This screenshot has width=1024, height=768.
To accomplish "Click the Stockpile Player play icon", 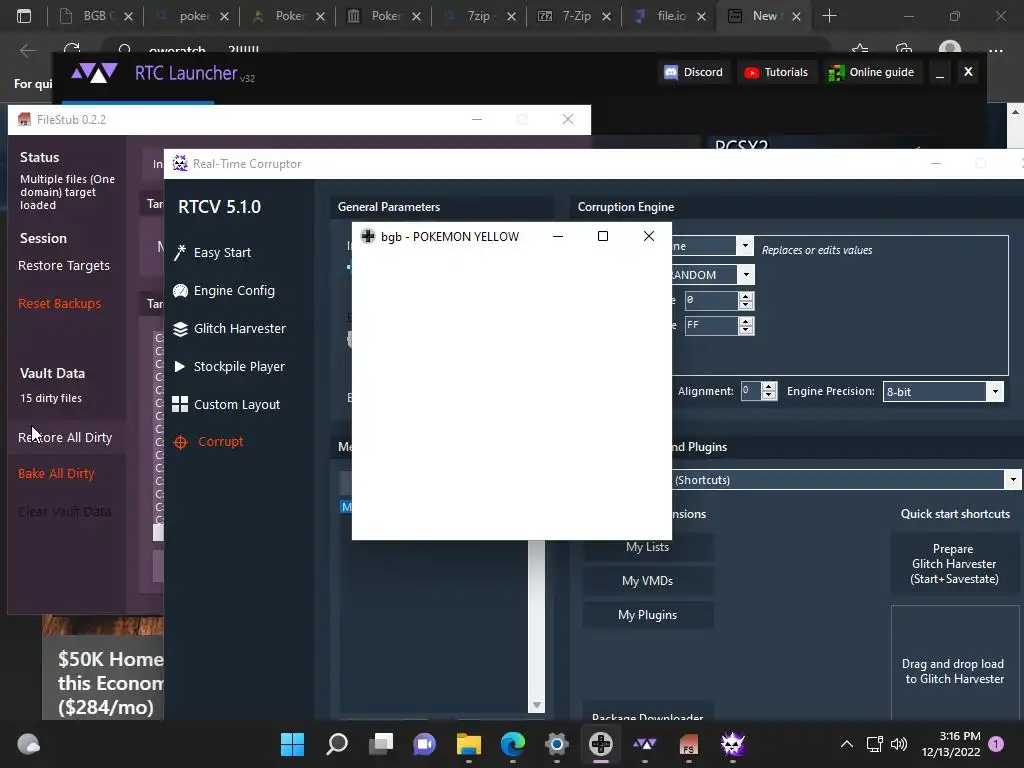I will 180,366.
